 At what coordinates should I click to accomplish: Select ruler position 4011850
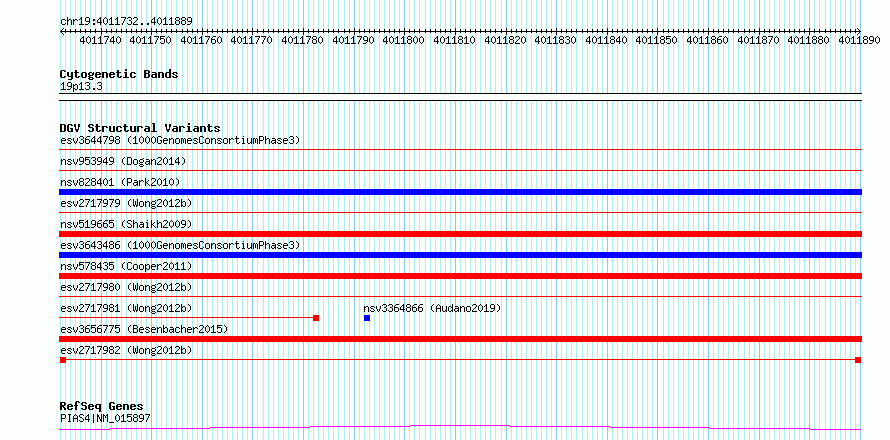click(656, 40)
